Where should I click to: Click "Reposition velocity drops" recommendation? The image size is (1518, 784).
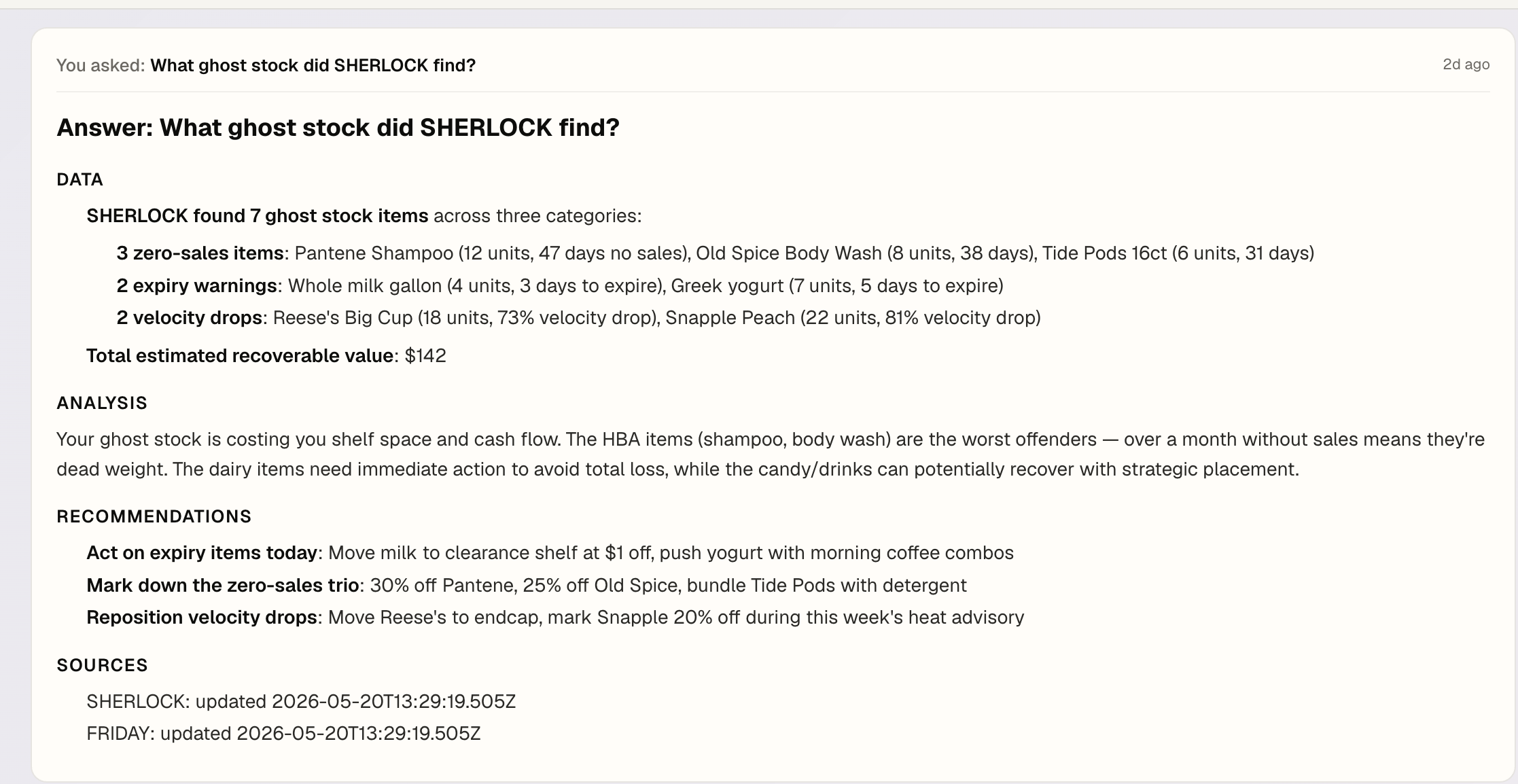pyautogui.click(x=202, y=618)
